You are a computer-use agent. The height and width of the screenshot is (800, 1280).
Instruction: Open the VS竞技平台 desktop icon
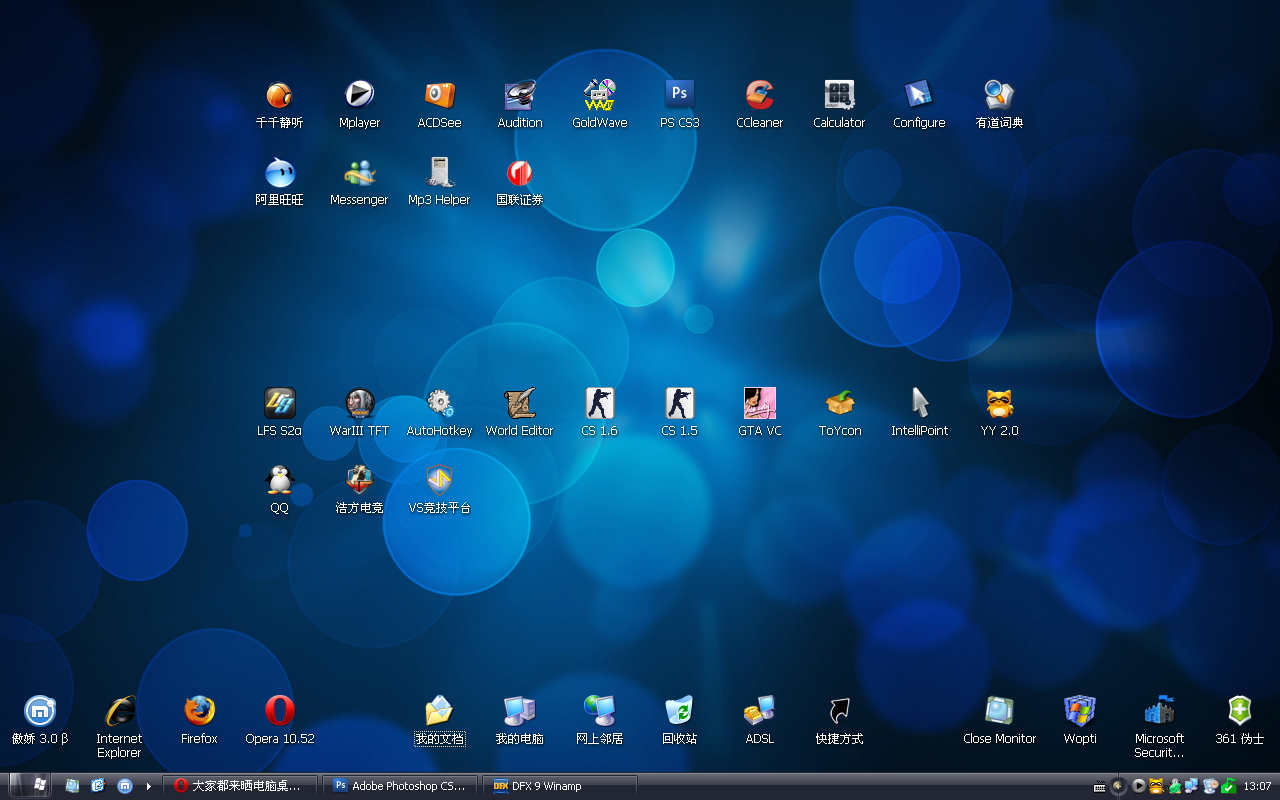[x=439, y=490]
